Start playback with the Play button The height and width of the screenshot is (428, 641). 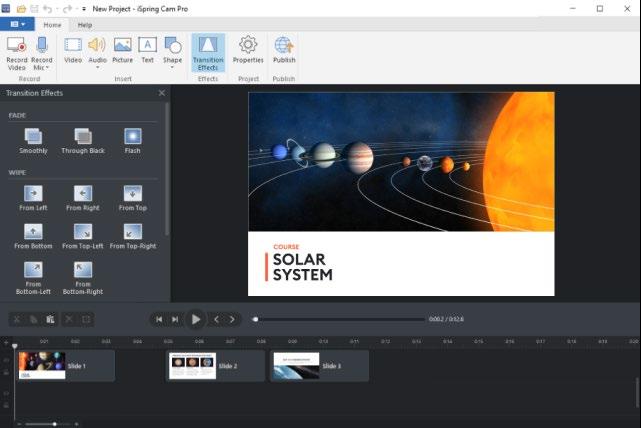click(196, 319)
